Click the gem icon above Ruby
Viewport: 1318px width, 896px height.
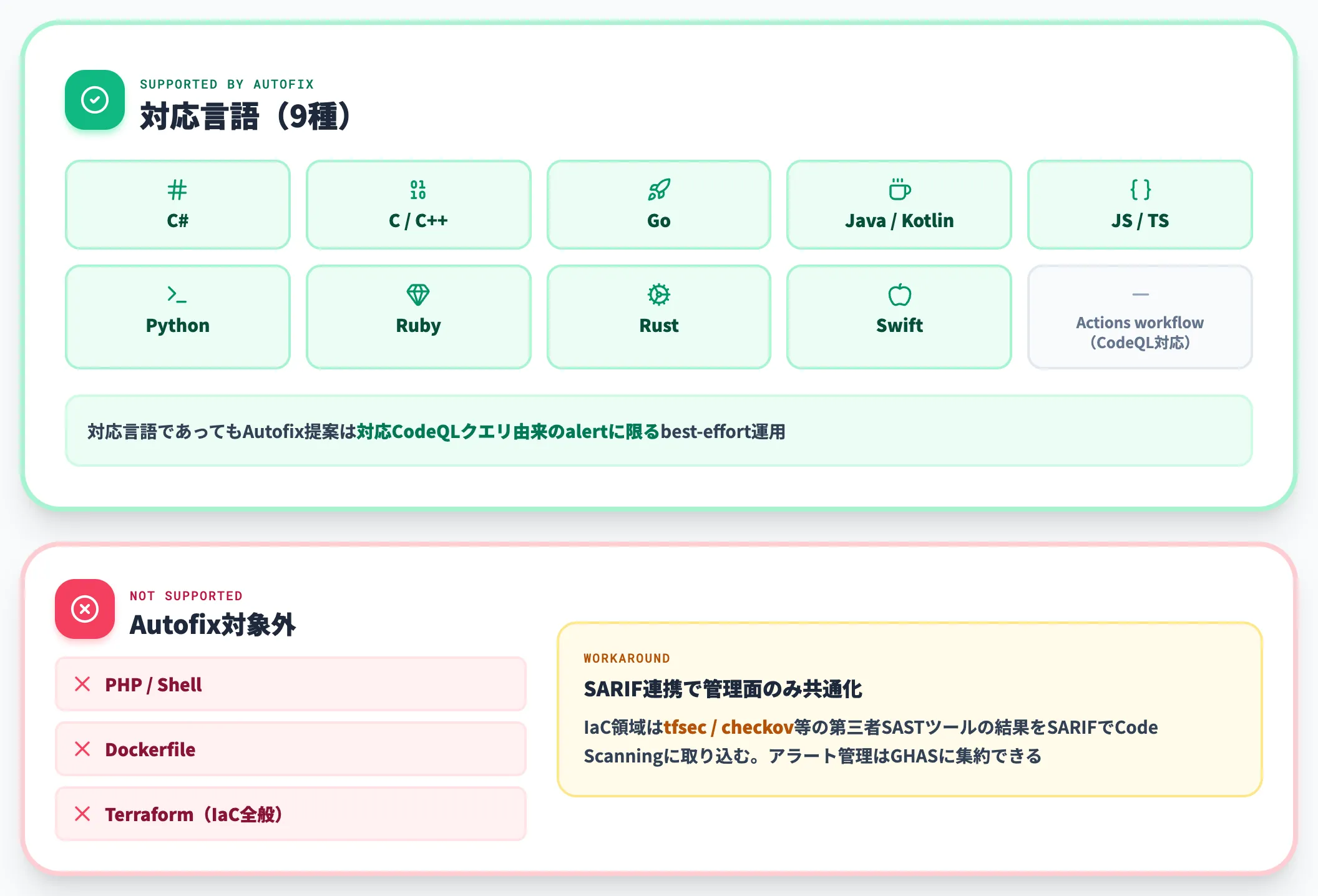[418, 295]
